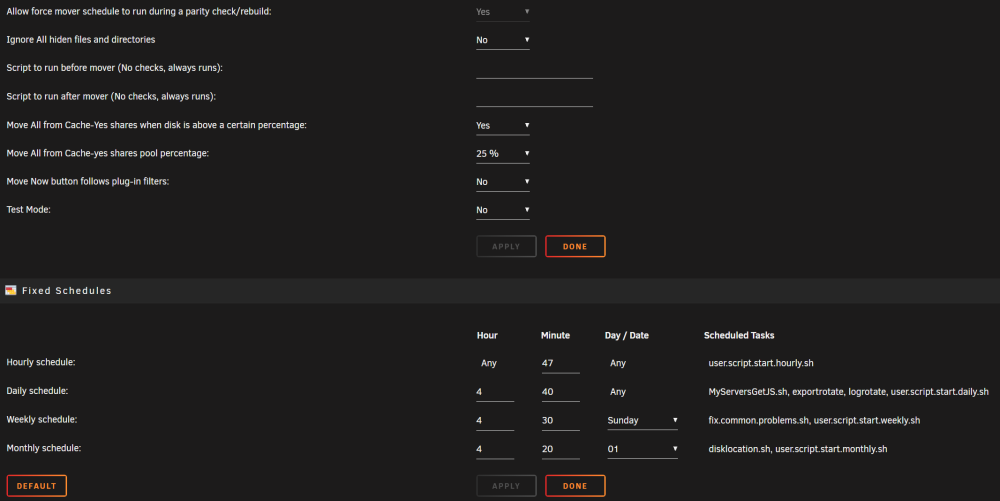Click the hourly schedule Any hour value
This screenshot has height=501, width=1000.
point(489,363)
